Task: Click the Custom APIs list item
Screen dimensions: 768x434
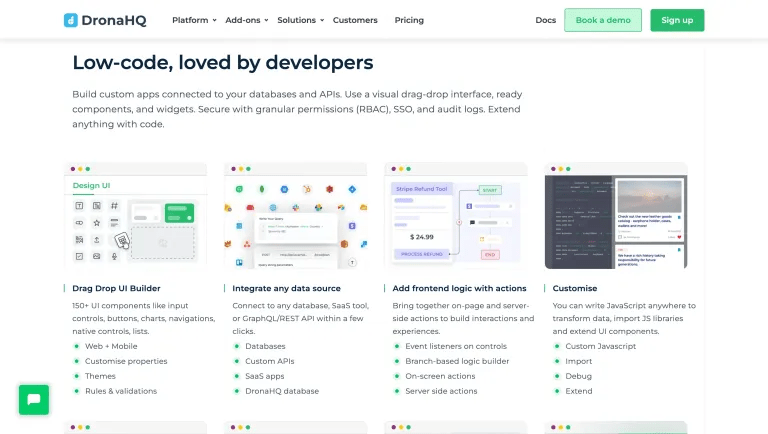Action: coord(270,361)
